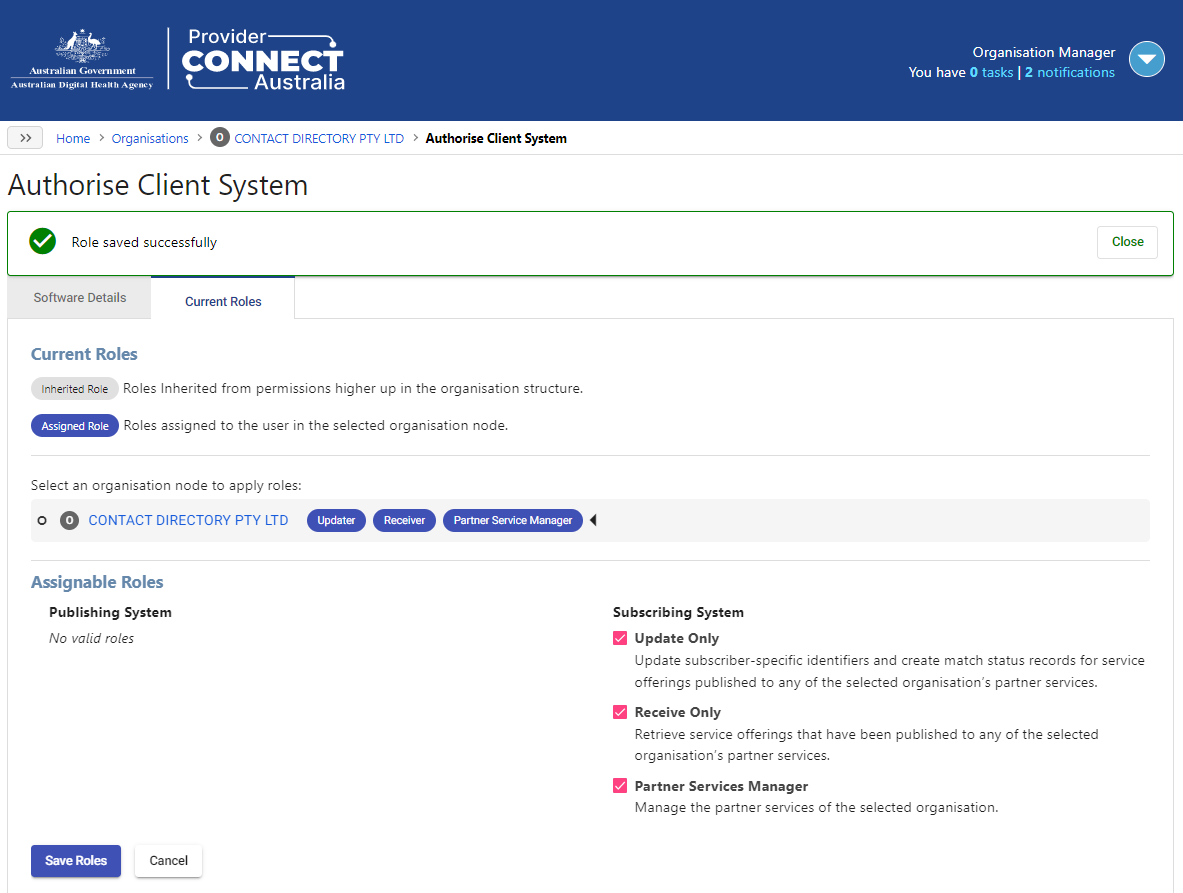Viewport: 1183px width, 893px height.
Task: Uncheck the Partner Services Manager checkbox
Action: point(620,786)
